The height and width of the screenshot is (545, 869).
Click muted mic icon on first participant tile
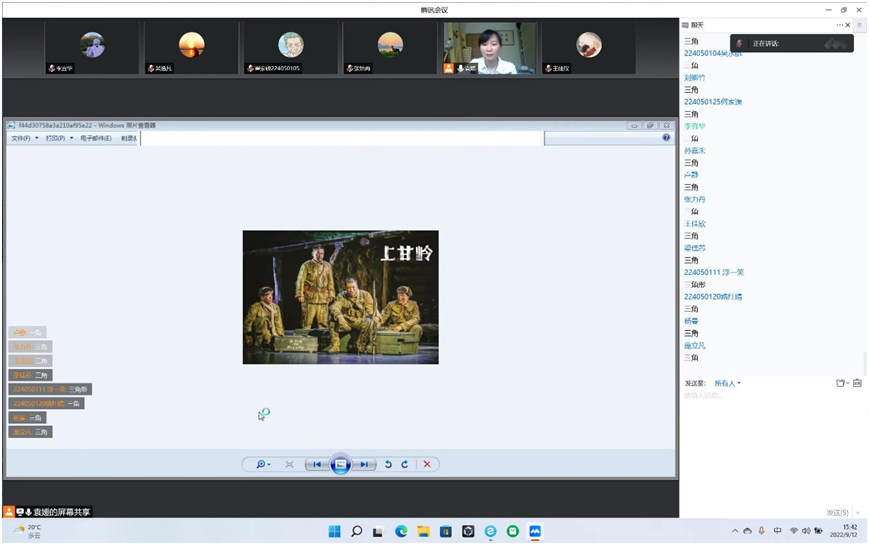(52, 68)
